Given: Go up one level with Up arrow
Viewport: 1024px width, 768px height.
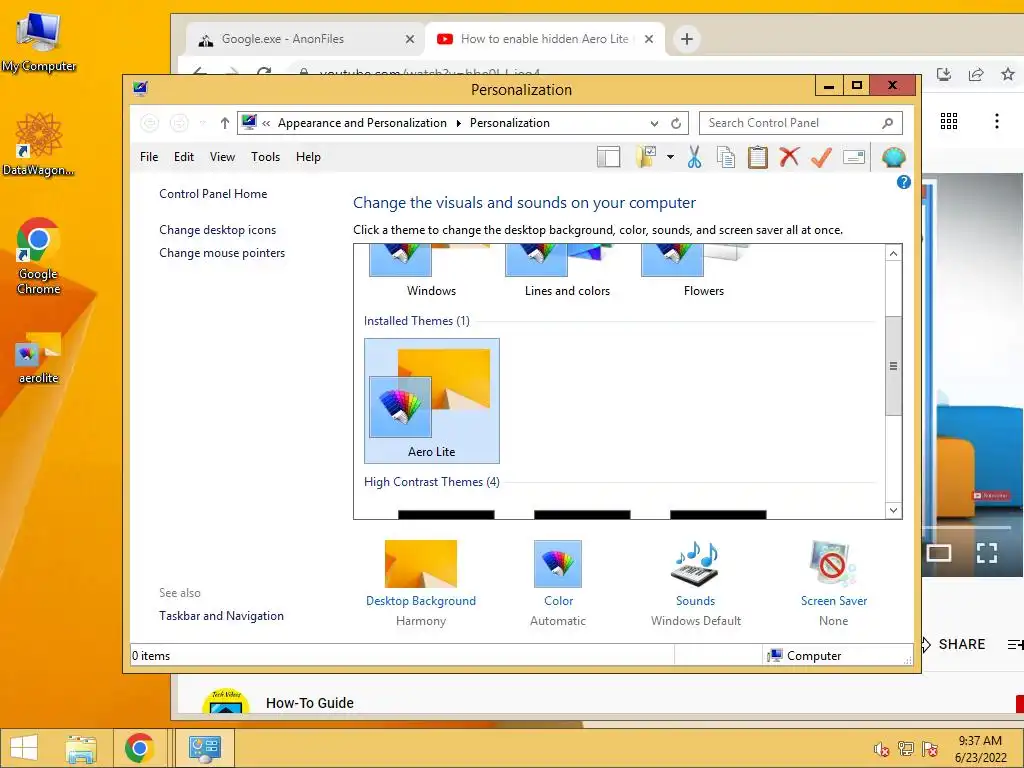Looking at the screenshot, I should 225,123.
